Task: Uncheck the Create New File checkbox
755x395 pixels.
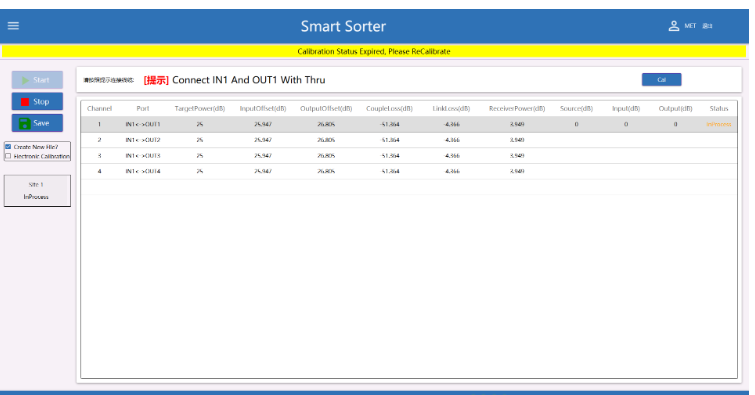Action: point(8,146)
